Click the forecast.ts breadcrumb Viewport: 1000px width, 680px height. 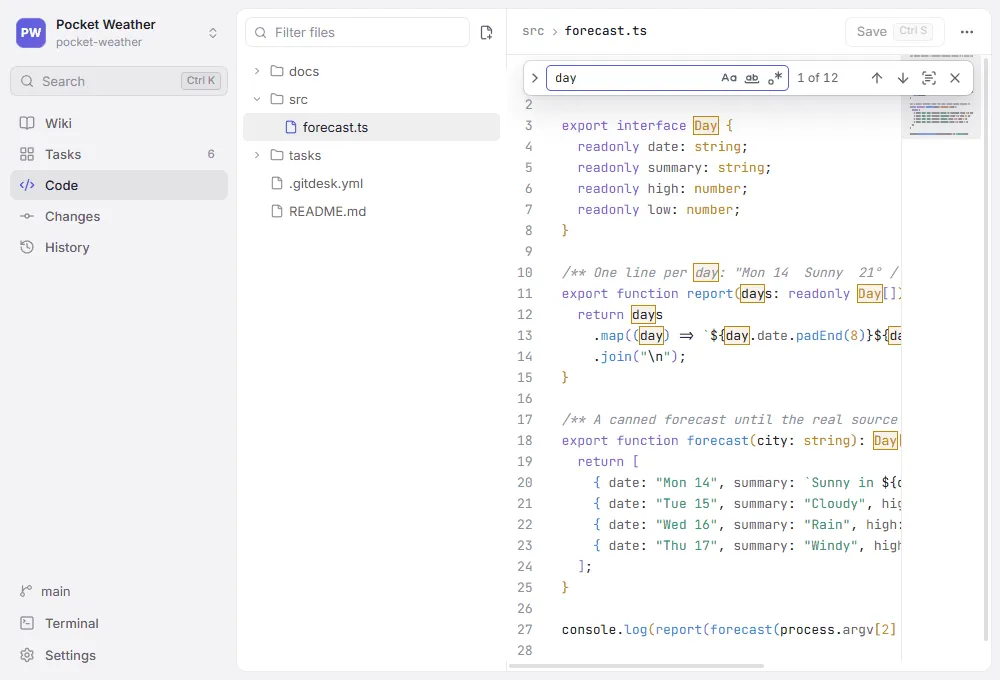605,31
